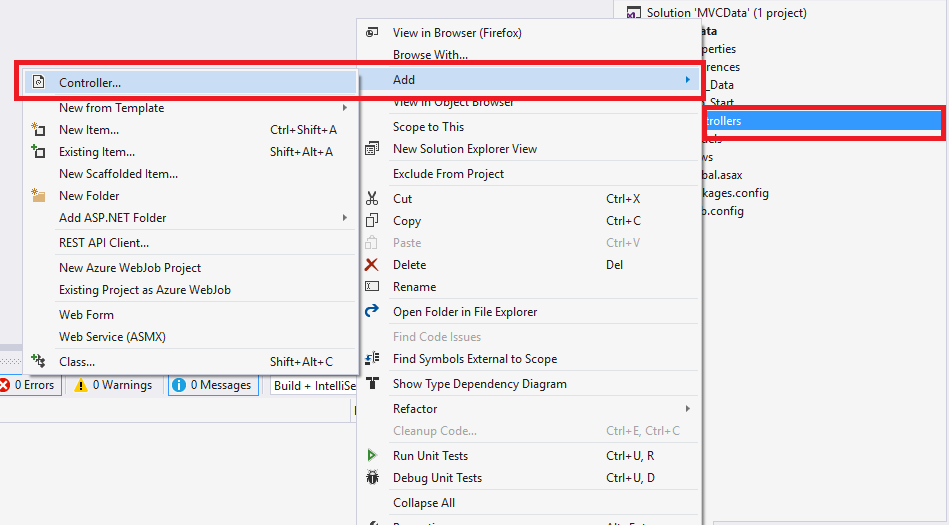Toggle the 0 Errors filter button
Screen dimensions: 949x525
tap(29, 385)
